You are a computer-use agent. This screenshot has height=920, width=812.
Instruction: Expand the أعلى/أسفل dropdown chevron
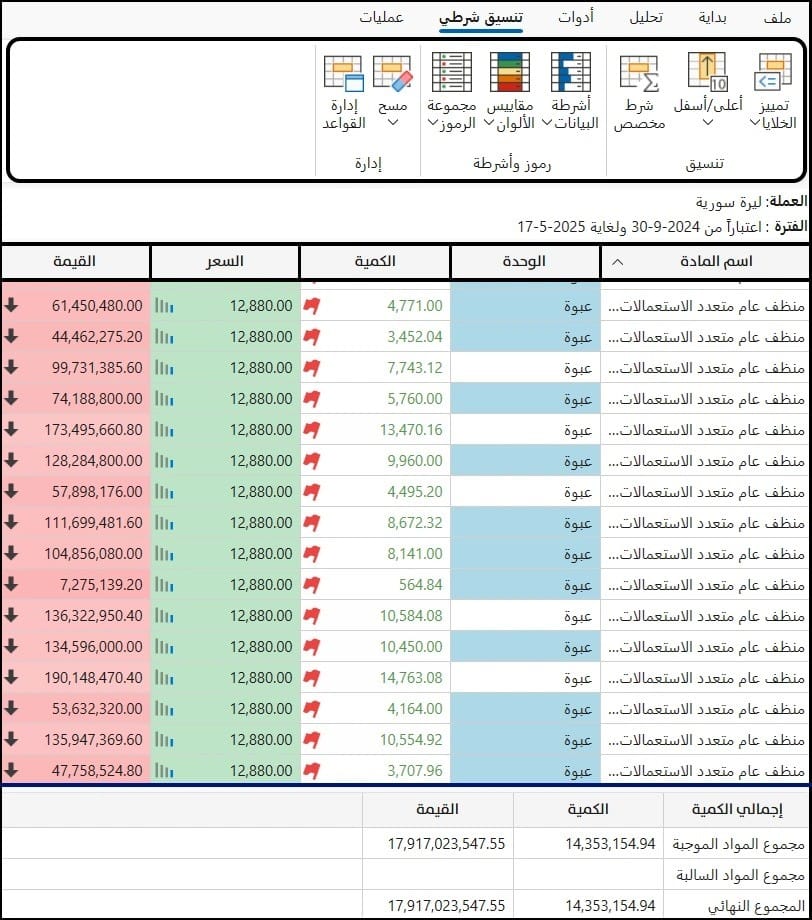[x=708, y=122]
